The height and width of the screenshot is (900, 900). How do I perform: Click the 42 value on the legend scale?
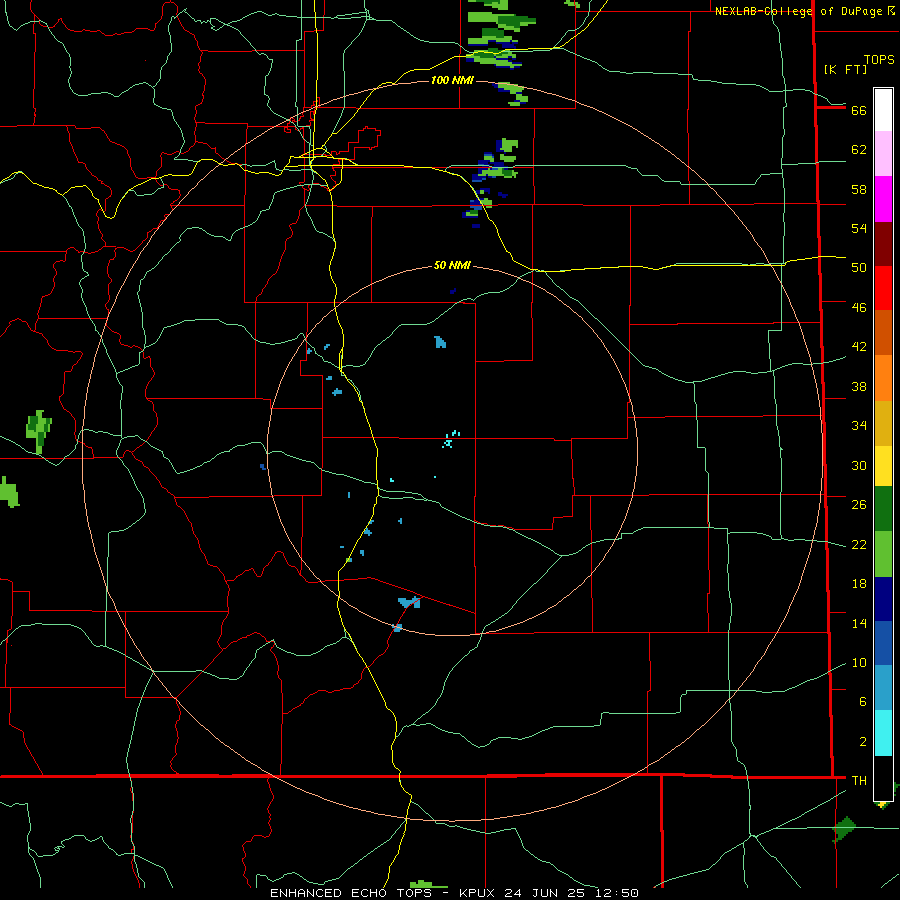pyautogui.click(x=859, y=347)
